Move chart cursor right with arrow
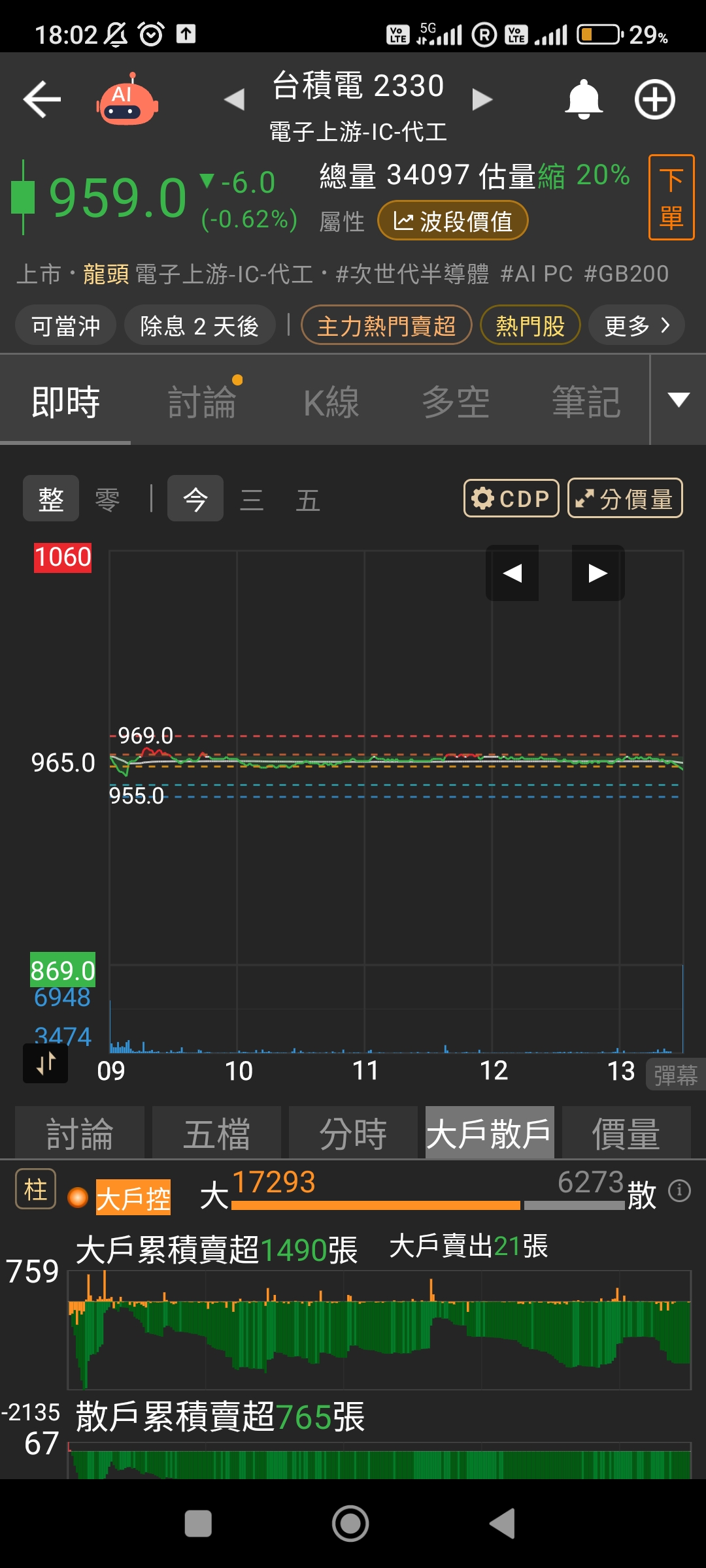Viewport: 706px width, 1568px height. point(598,573)
